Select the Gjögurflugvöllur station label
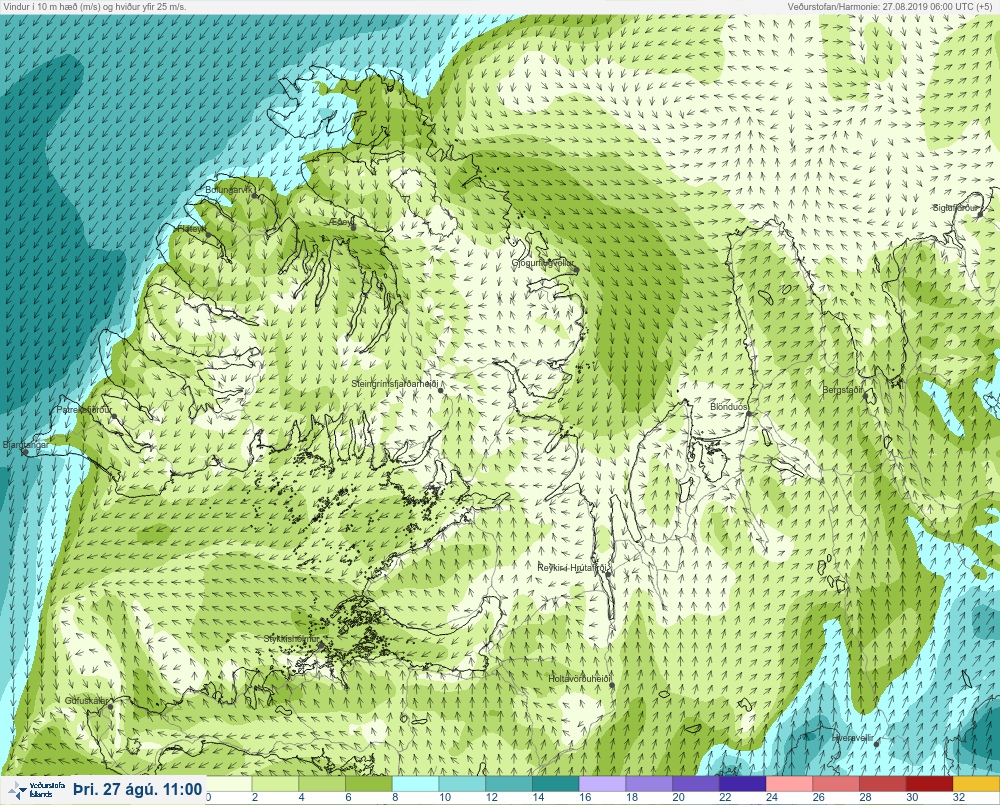 click(543, 263)
